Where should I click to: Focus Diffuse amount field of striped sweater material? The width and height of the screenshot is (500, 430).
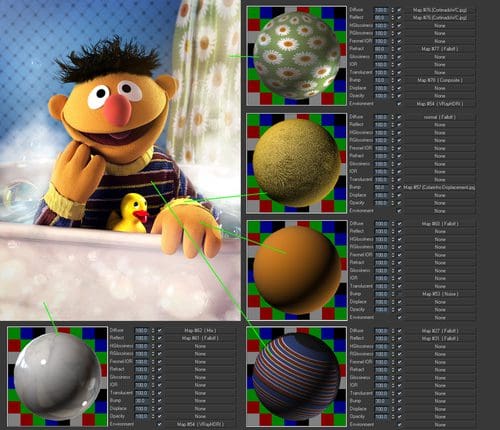pyautogui.click(x=381, y=331)
